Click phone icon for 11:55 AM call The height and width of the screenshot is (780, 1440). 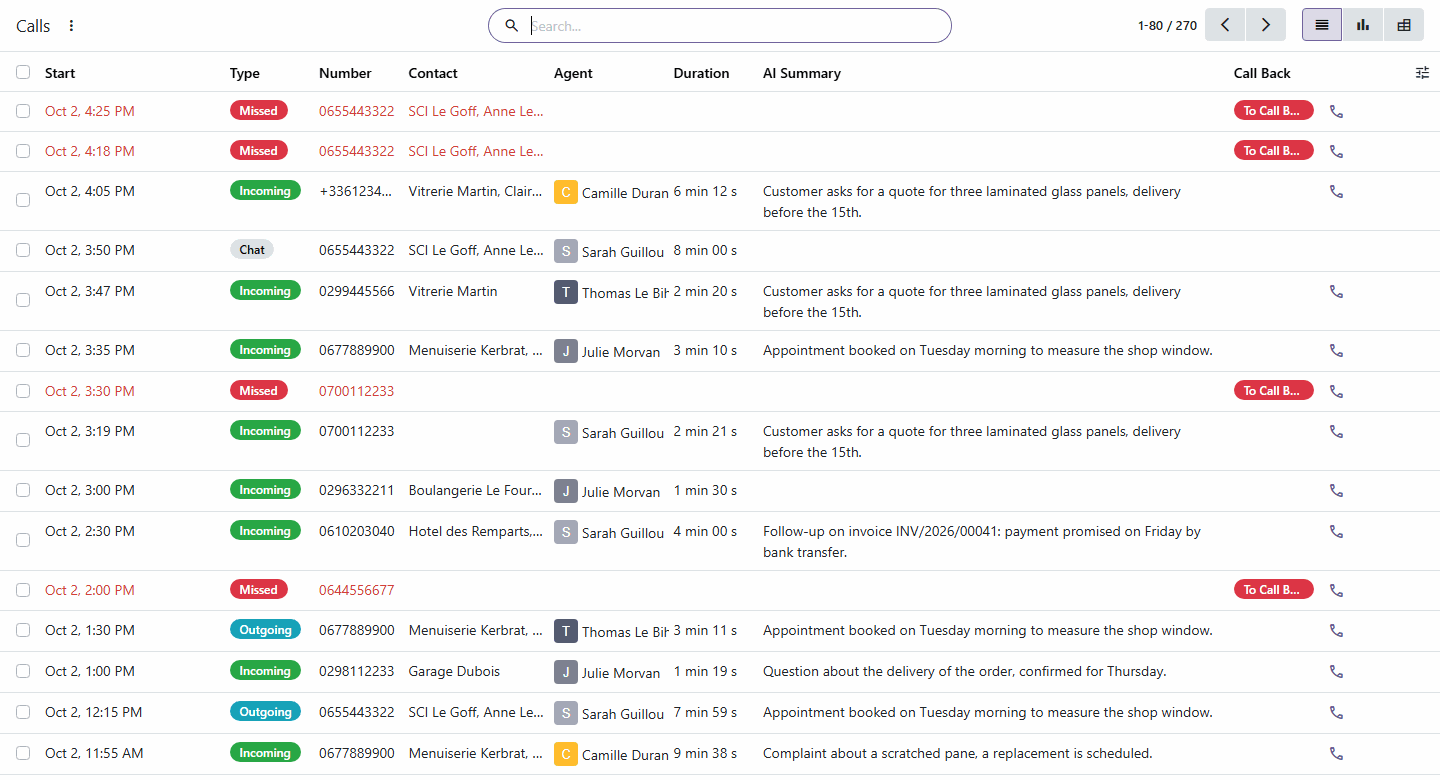[1336, 753]
